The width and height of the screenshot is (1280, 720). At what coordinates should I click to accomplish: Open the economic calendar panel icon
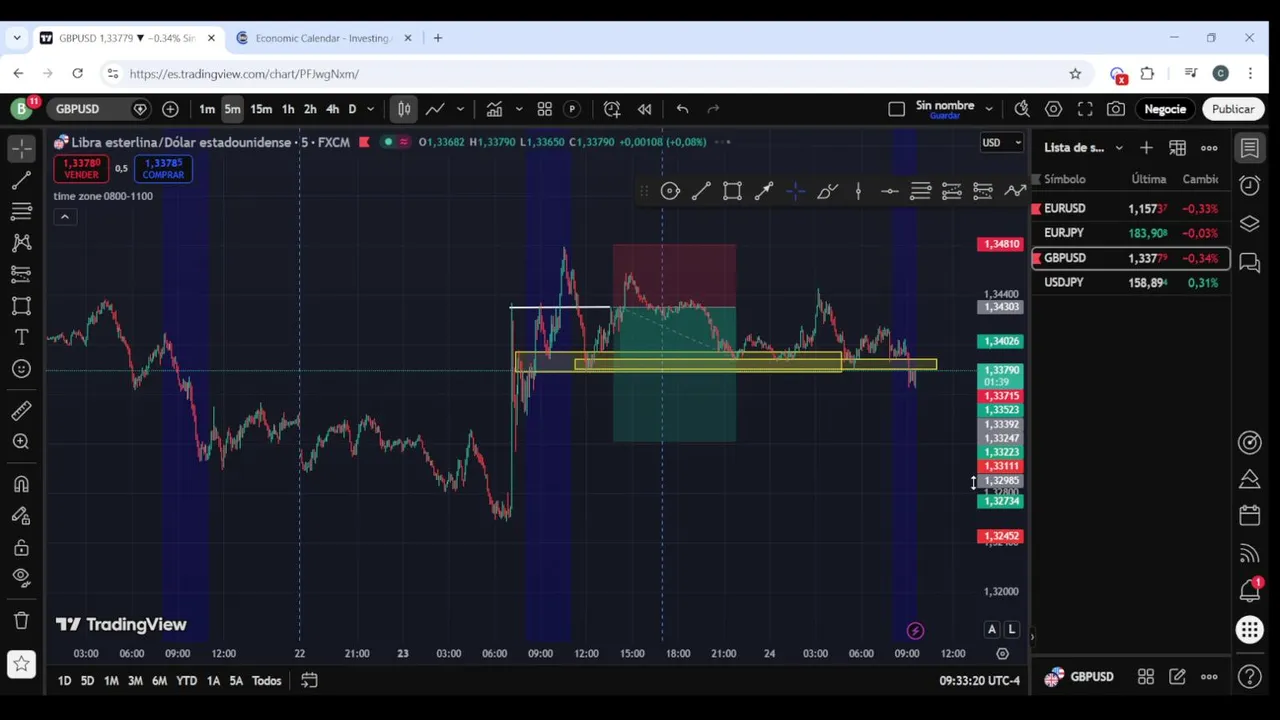(x=1249, y=516)
